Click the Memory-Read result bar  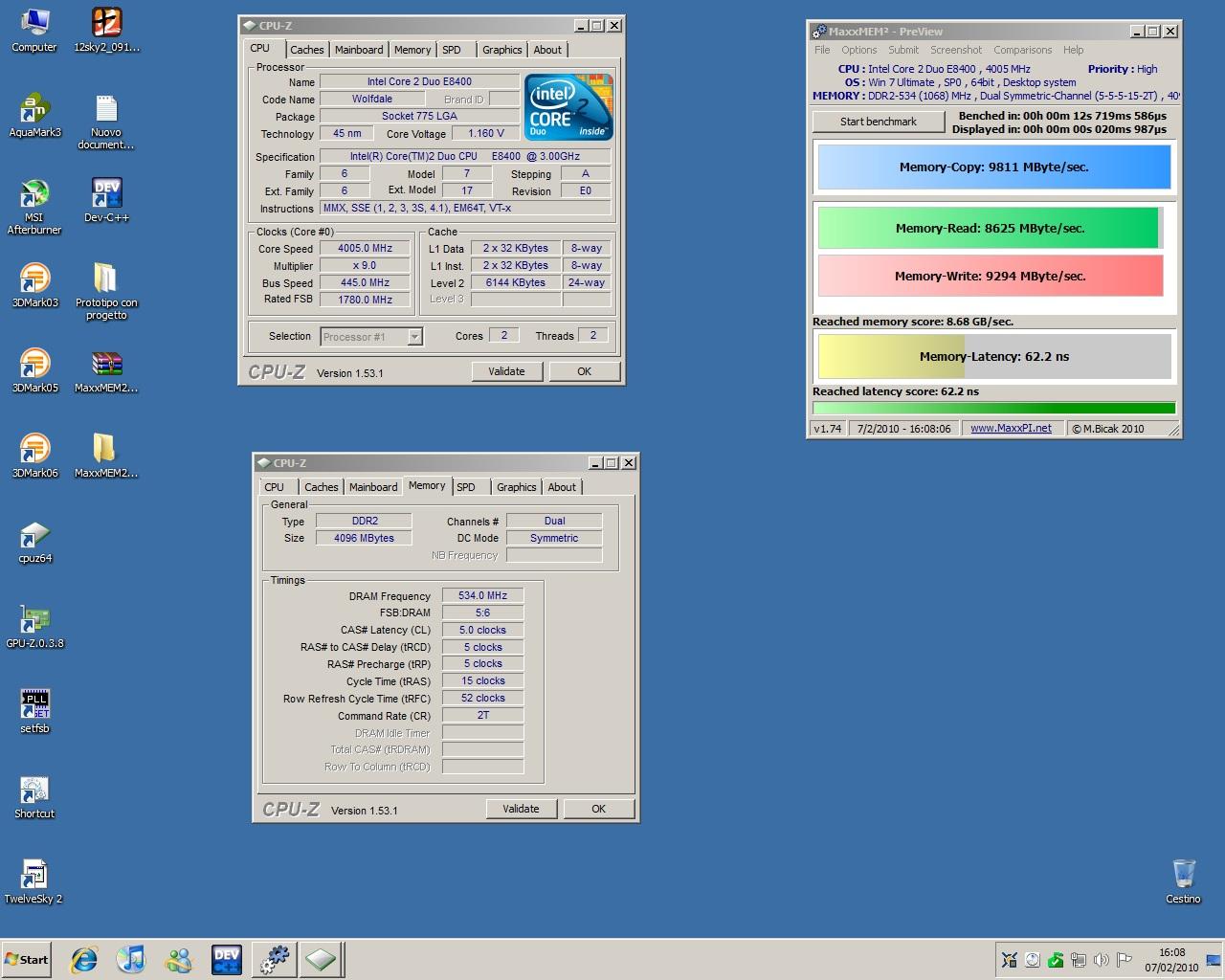[x=991, y=228]
